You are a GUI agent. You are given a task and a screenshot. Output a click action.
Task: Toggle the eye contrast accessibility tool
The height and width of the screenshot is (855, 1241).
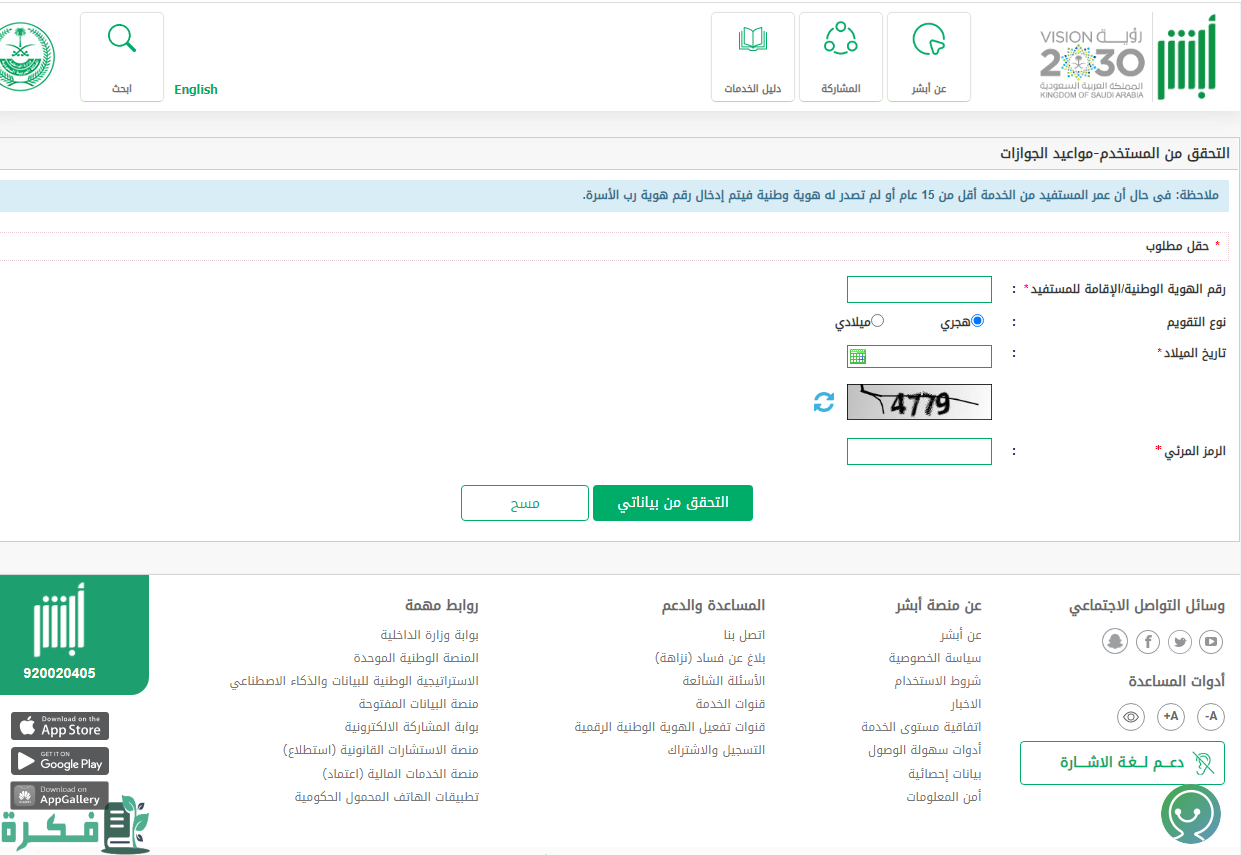coord(1131,716)
